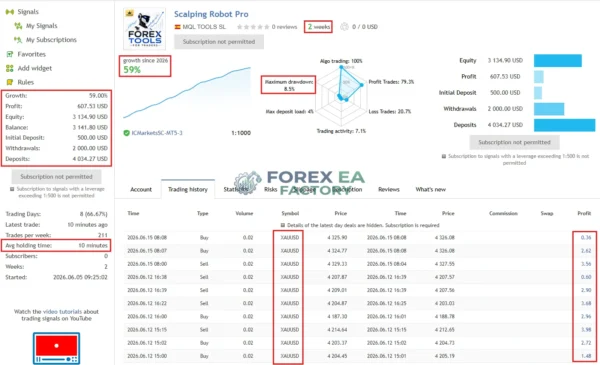Click Profit Trades: 79.3% label
The height and width of the screenshot is (365, 600).
coord(391,82)
